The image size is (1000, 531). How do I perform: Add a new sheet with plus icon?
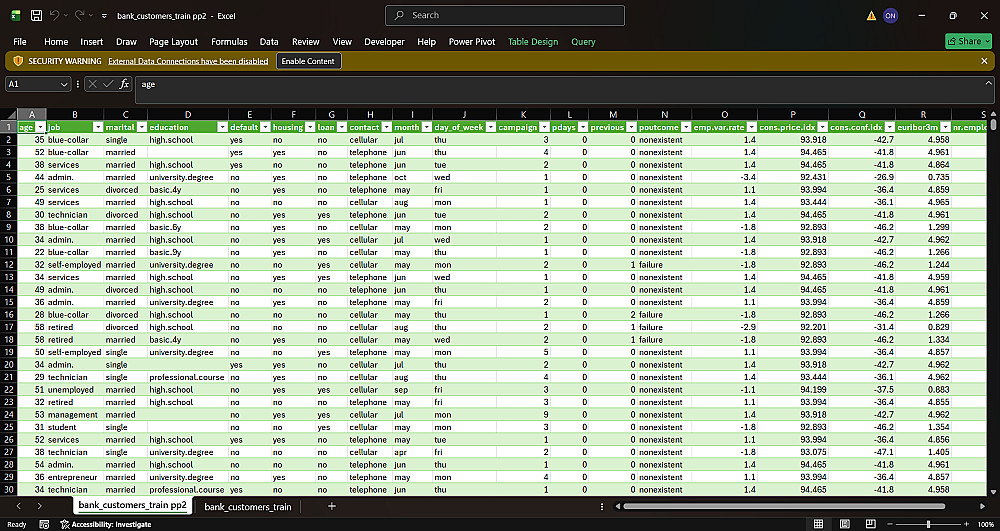click(x=332, y=506)
